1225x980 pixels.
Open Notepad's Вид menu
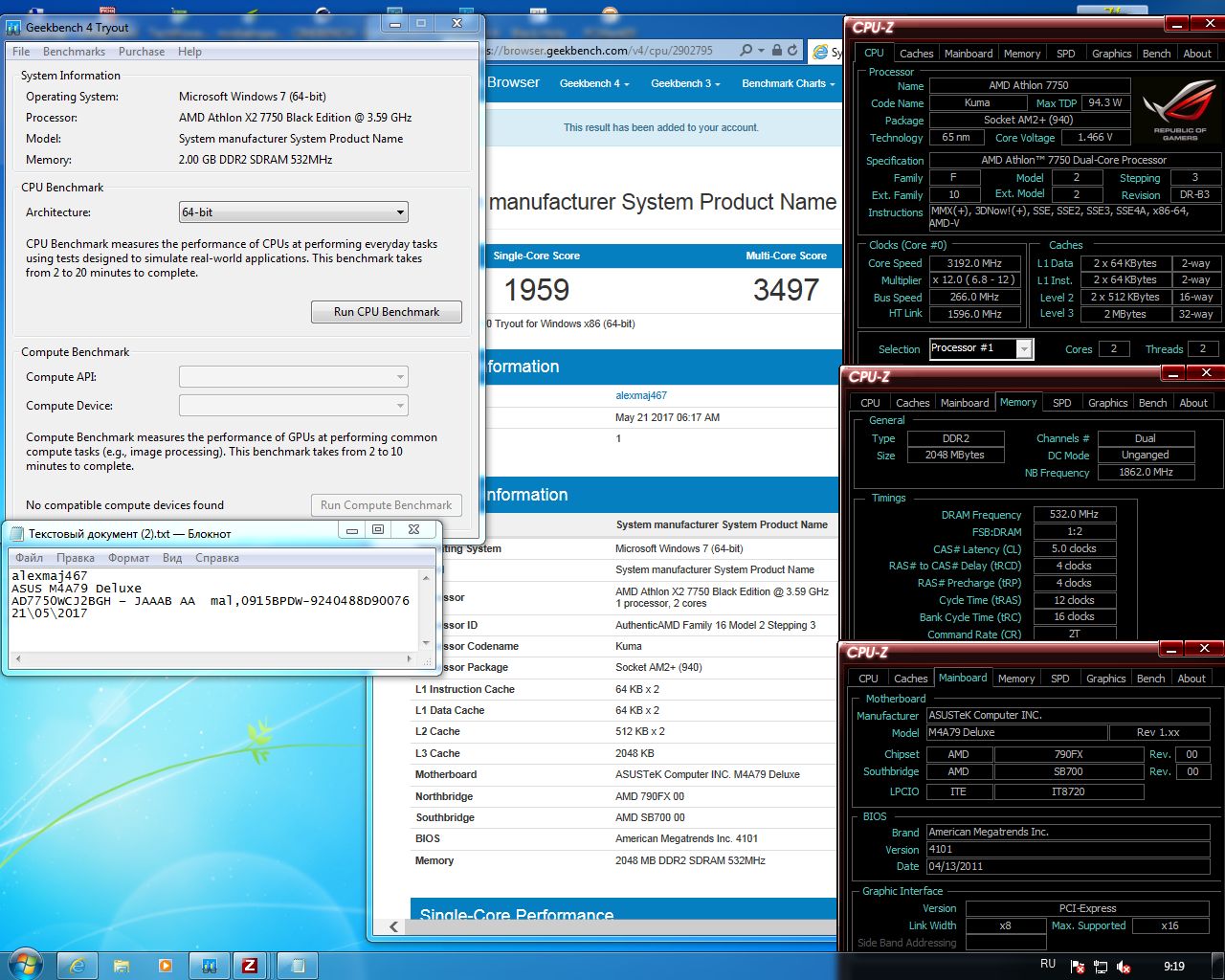click(172, 558)
